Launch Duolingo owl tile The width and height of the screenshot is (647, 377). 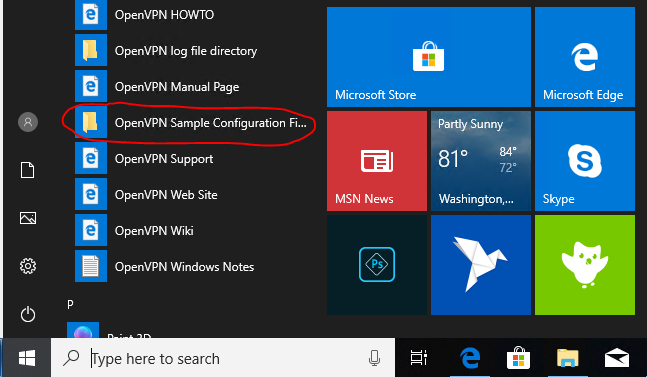(x=585, y=265)
